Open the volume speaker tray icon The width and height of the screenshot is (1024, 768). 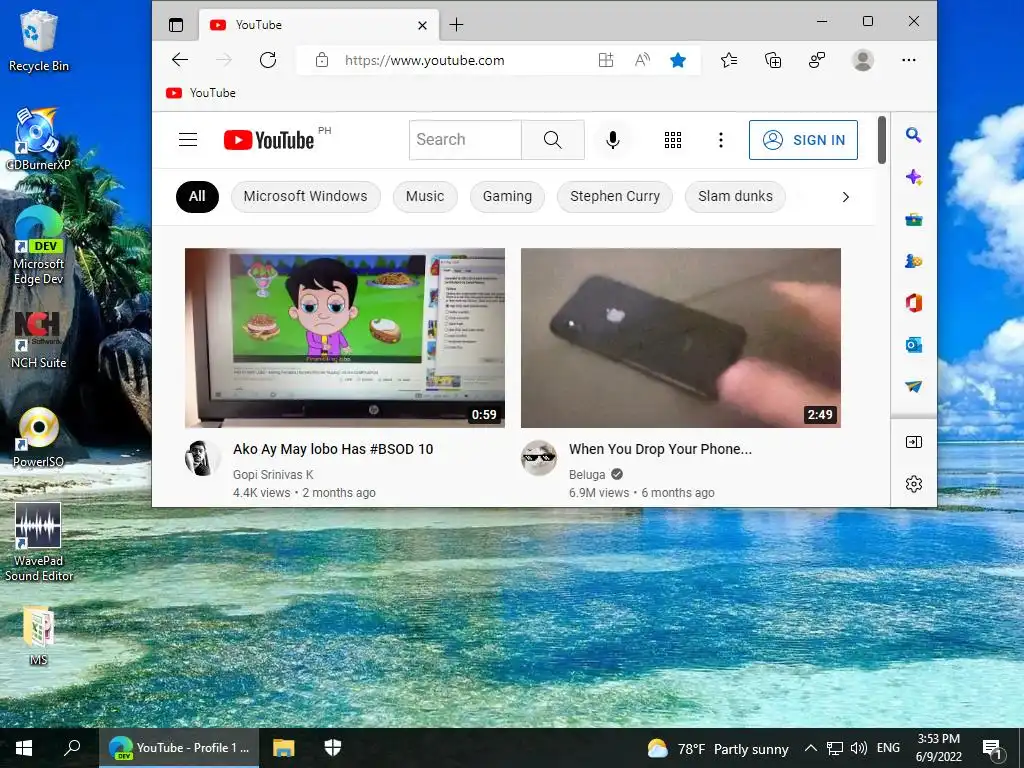click(x=859, y=748)
